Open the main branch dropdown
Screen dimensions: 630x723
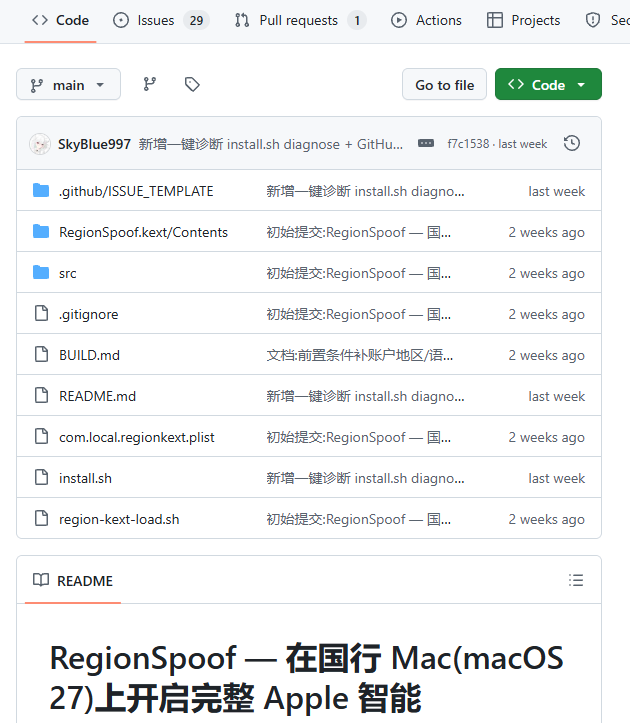pos(68,84)
